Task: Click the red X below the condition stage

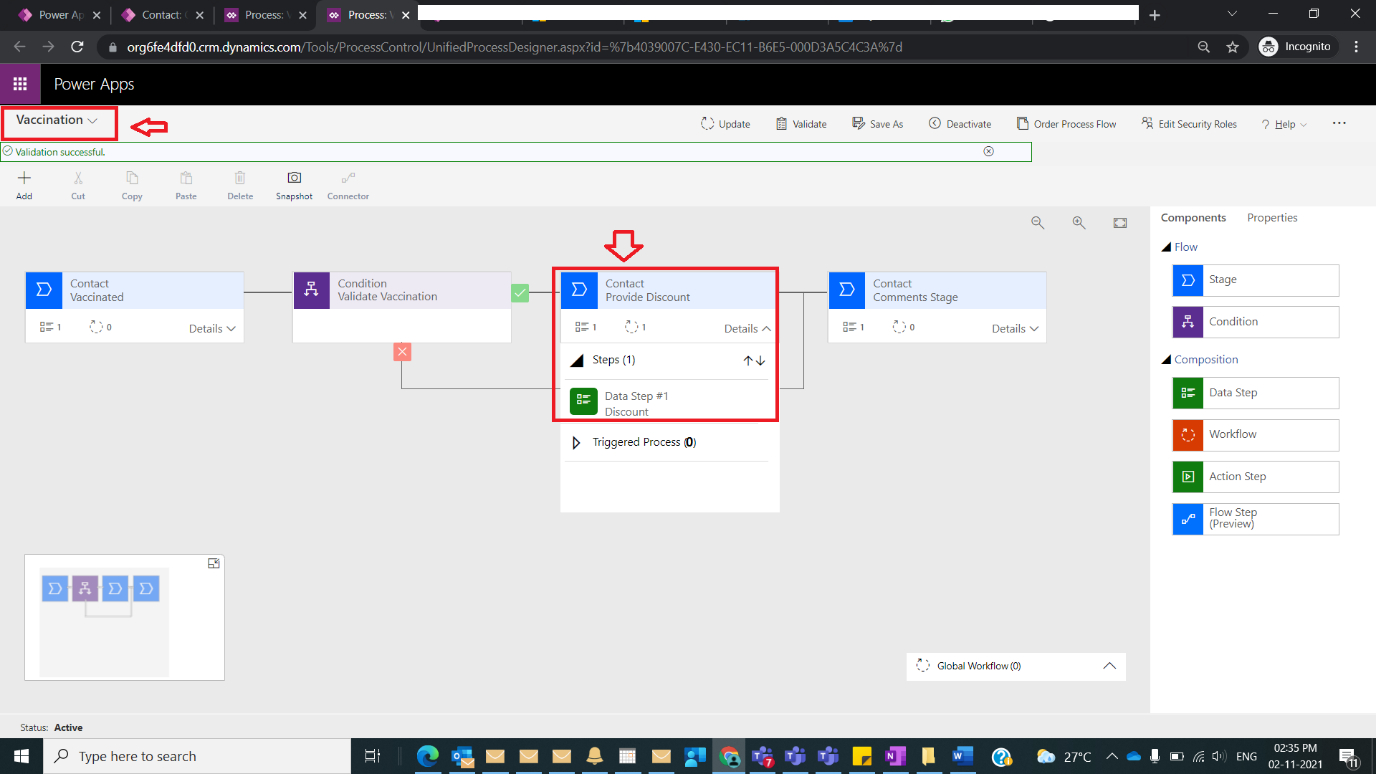Action: point(402,351)
